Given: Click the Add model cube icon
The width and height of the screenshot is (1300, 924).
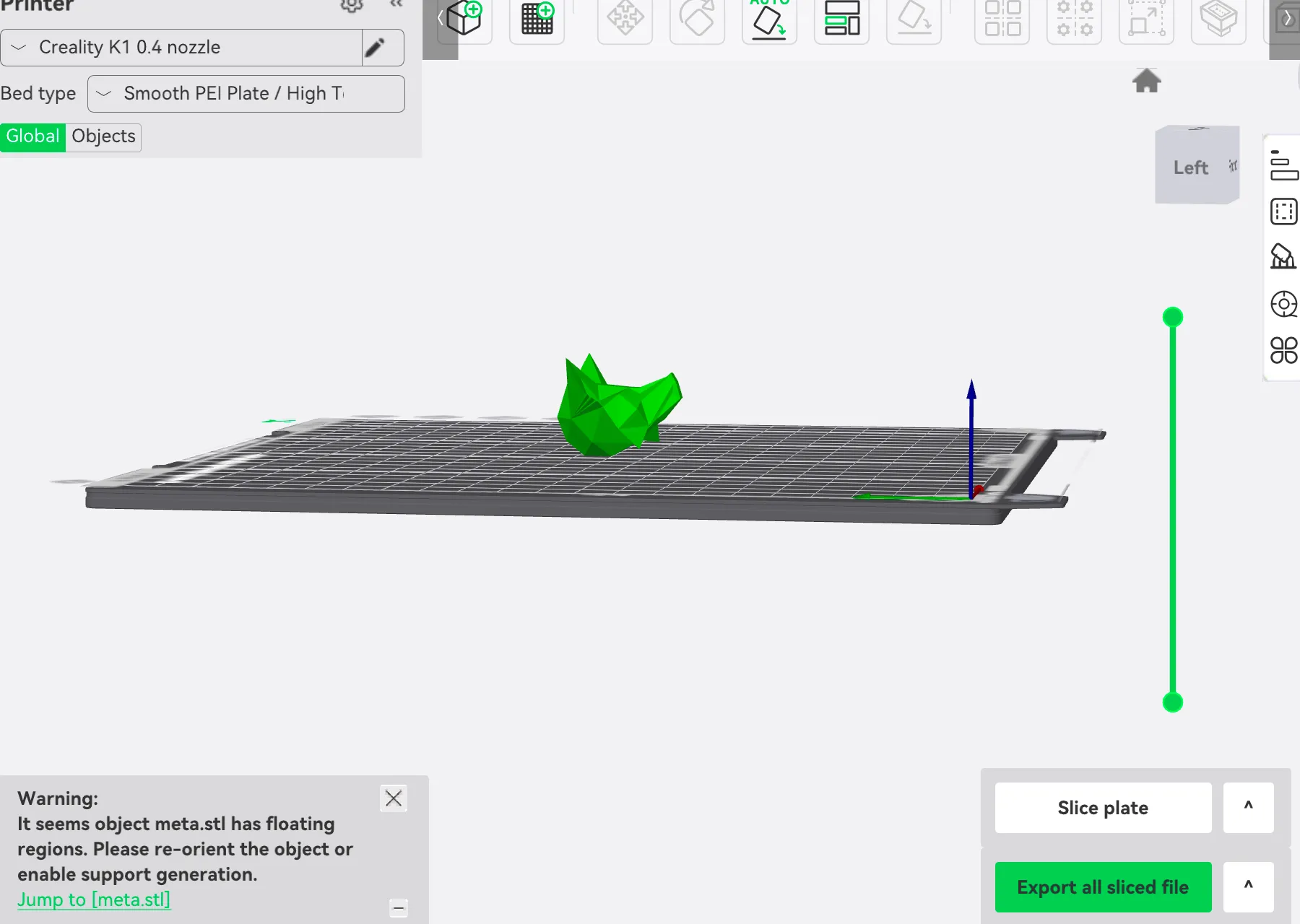Looking at the screenshot, I should 464,19.
